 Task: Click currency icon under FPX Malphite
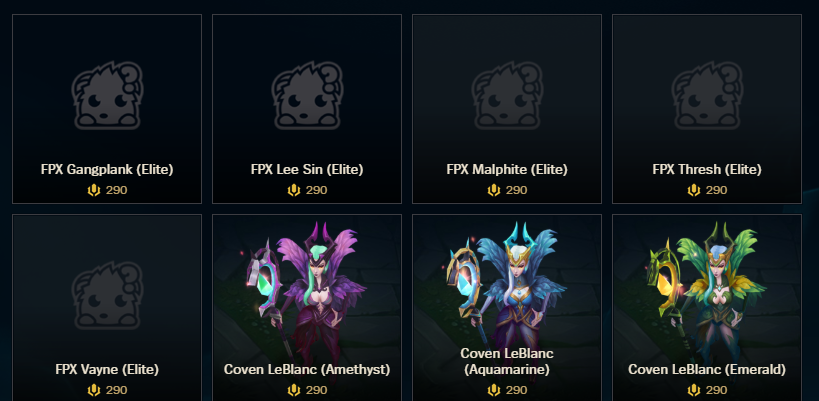coord(494,190)
